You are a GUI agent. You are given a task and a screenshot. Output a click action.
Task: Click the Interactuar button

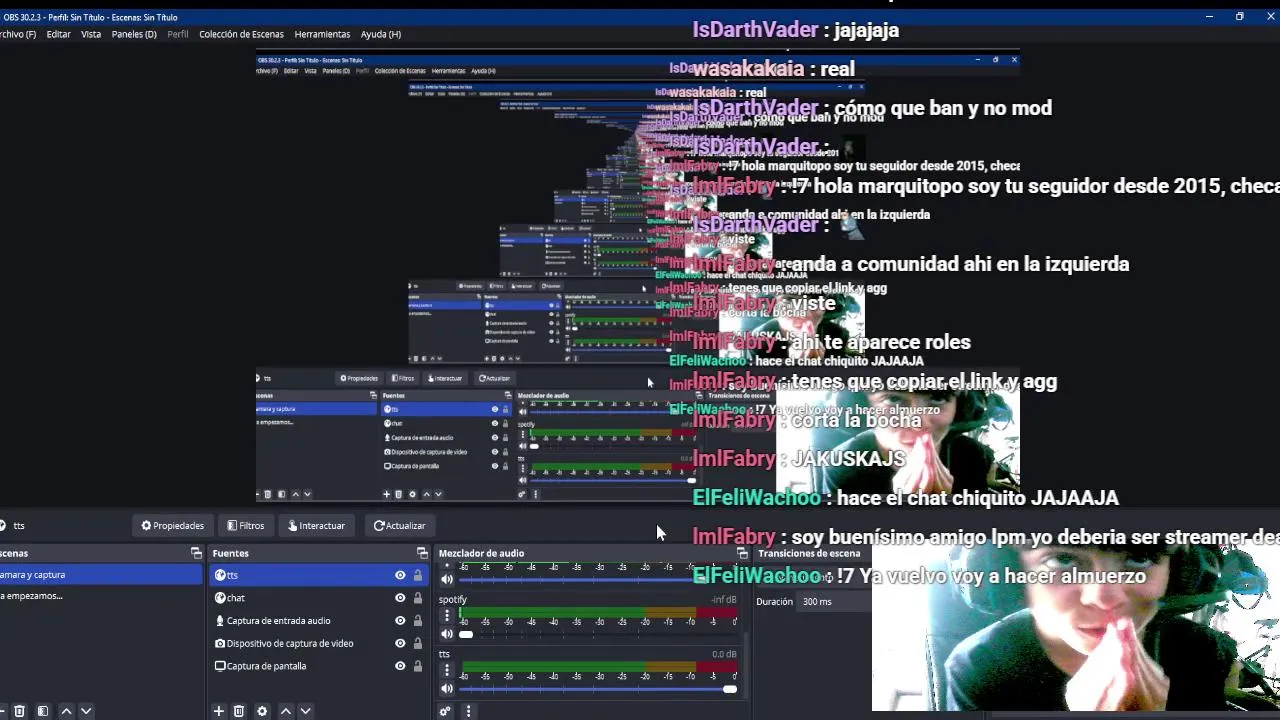(316, 525)
